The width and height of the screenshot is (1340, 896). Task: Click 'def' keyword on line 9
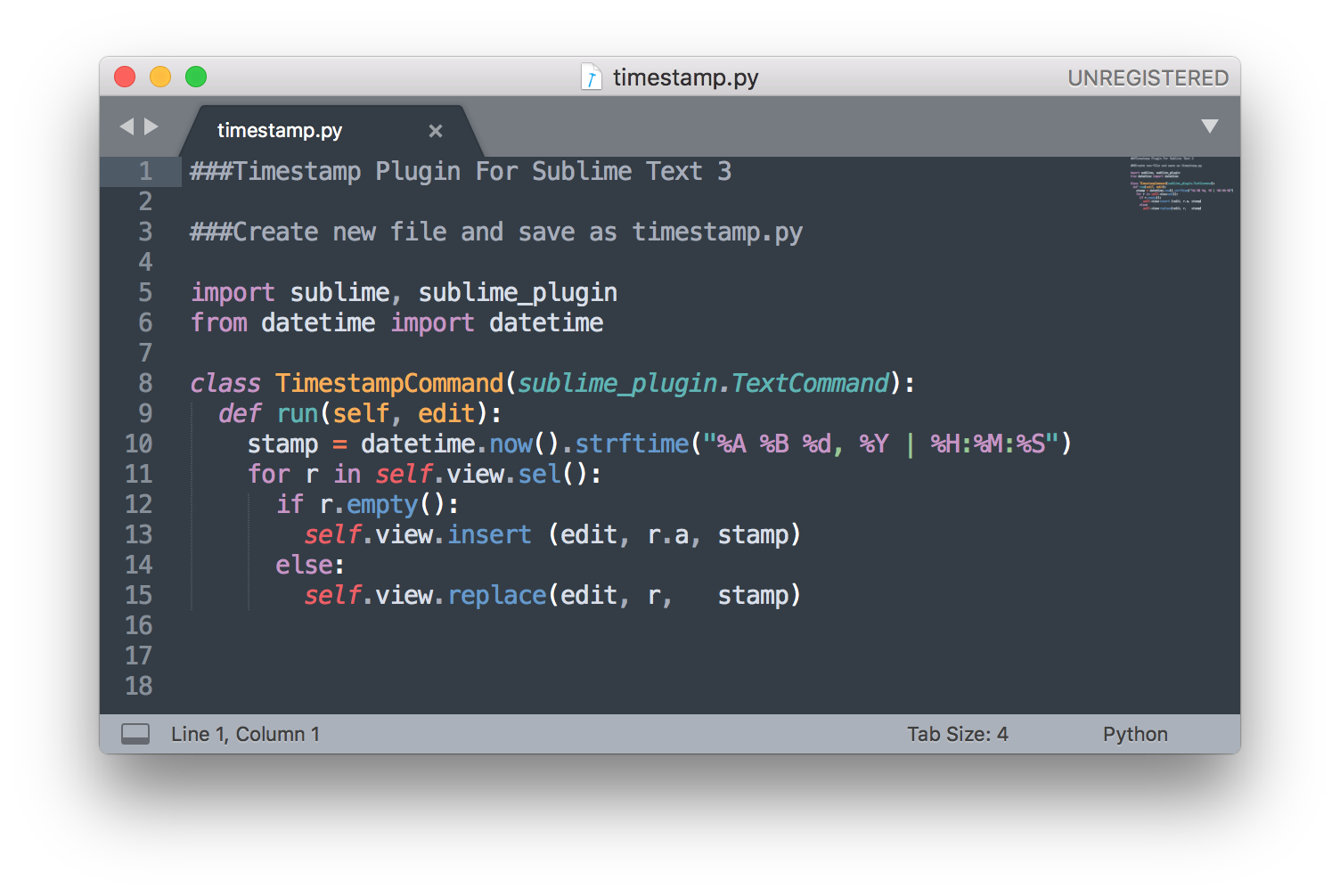tap(240, 413)
